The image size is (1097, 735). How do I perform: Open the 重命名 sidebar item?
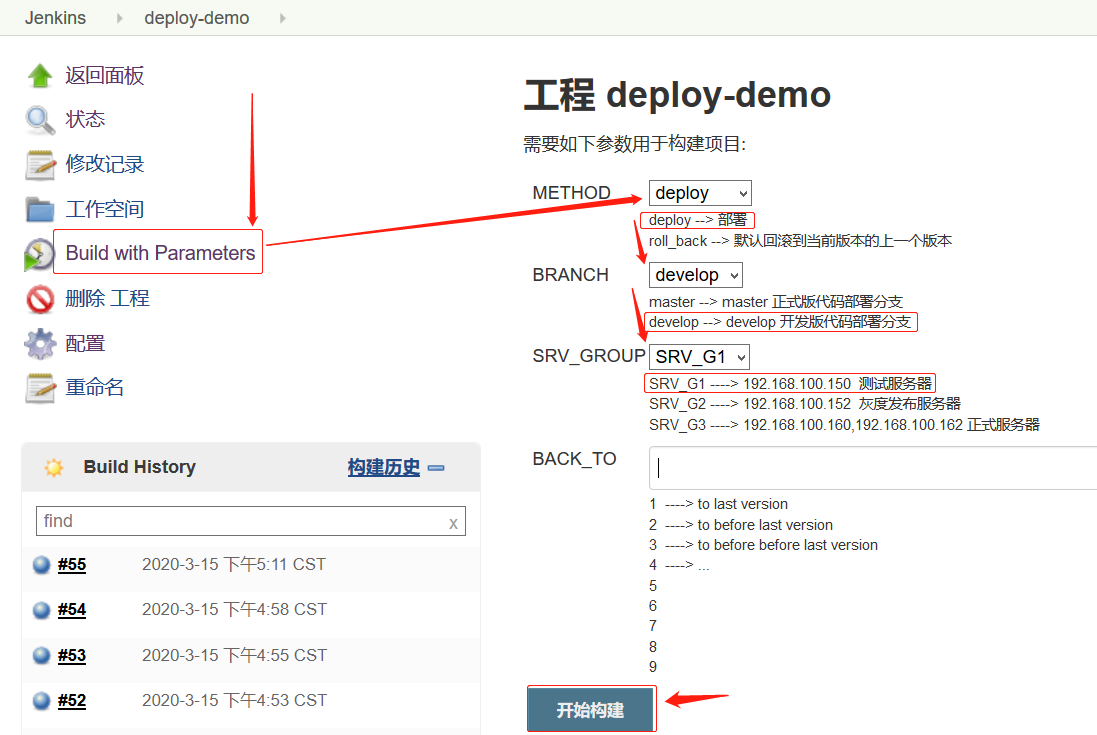click(95, 387)
